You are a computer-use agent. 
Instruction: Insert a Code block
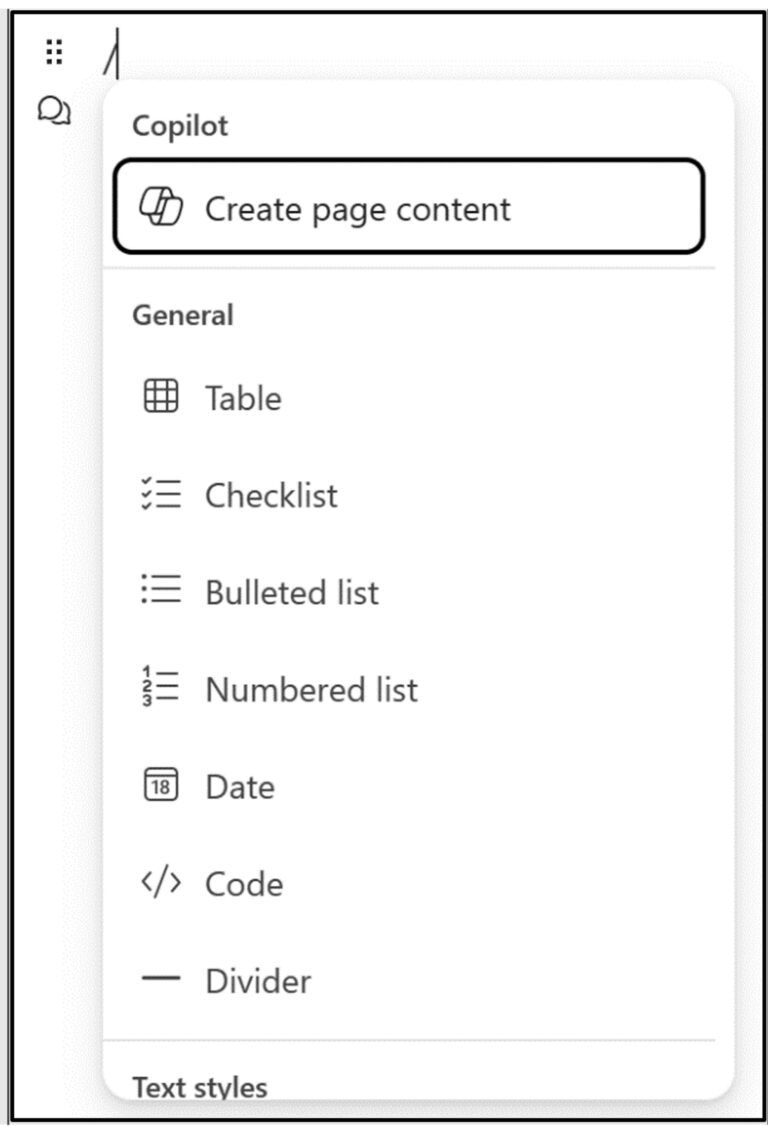(243, 883)
